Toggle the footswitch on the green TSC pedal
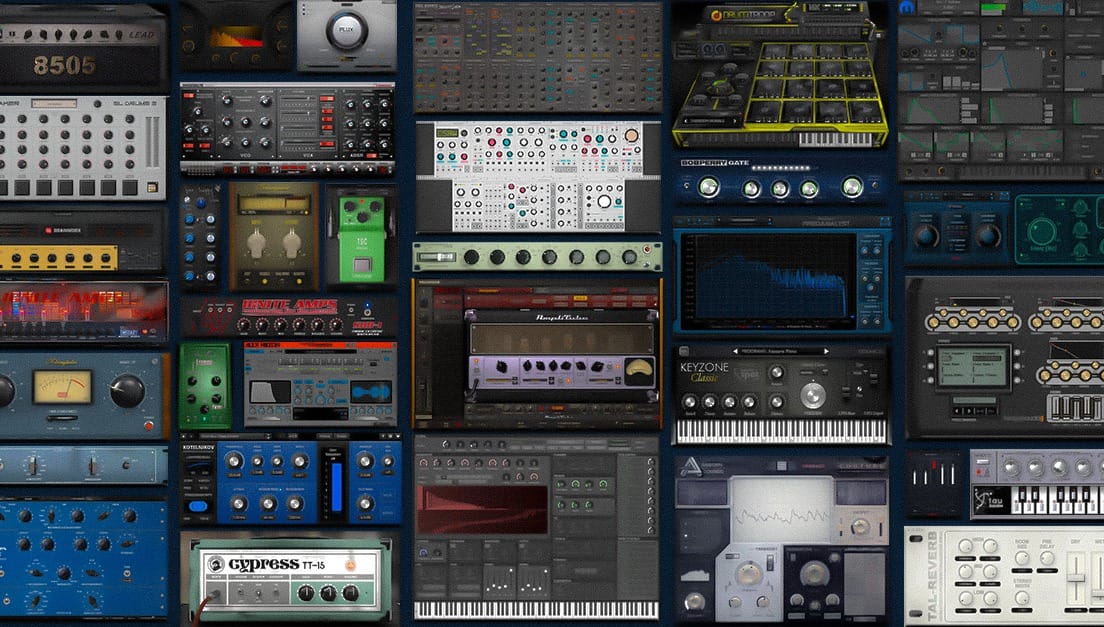The height and width of the screenshot is (627, 1104). tap(362, 265)
